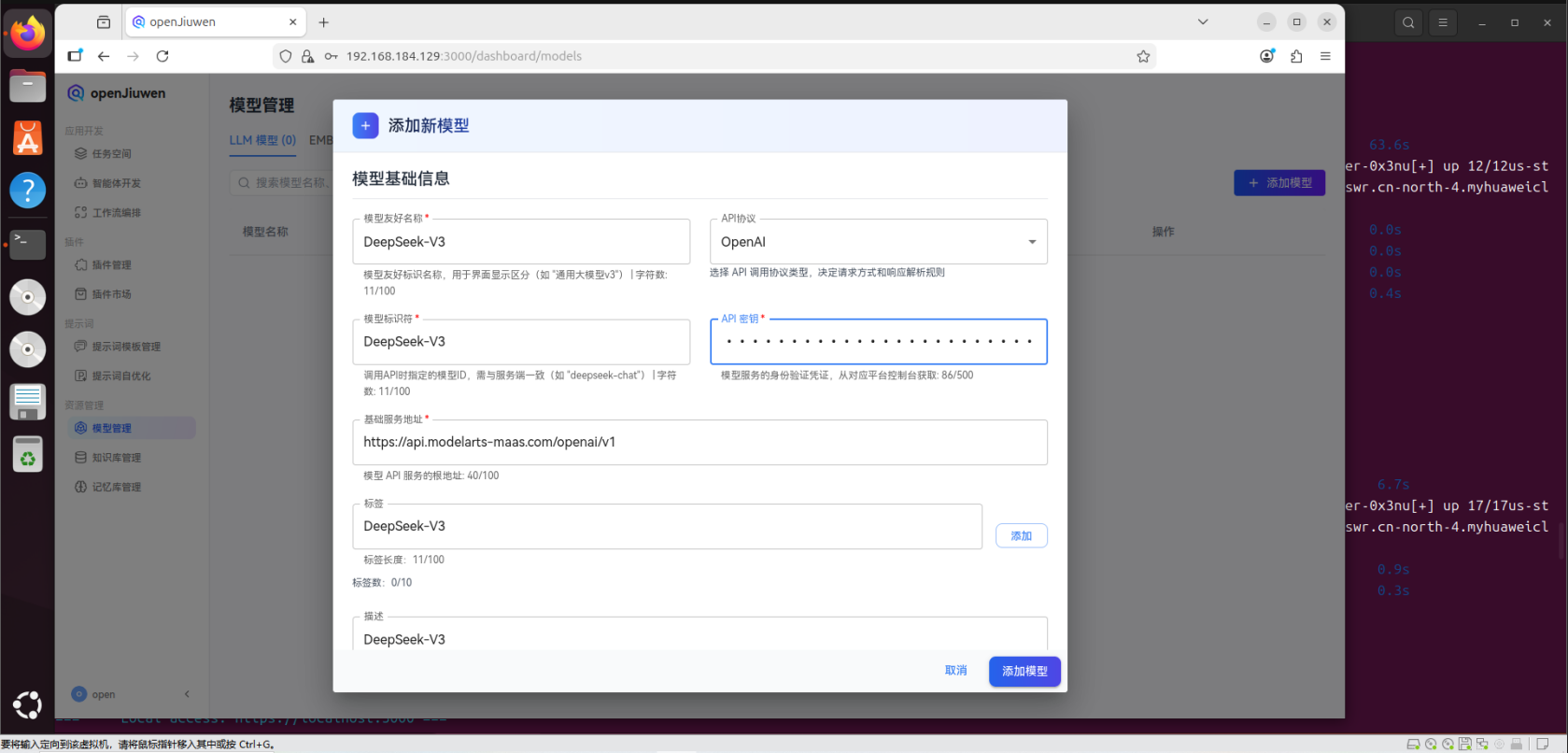Click the 模型标识符 input field
Screen dimensions: 1568x753
[521, 342]
